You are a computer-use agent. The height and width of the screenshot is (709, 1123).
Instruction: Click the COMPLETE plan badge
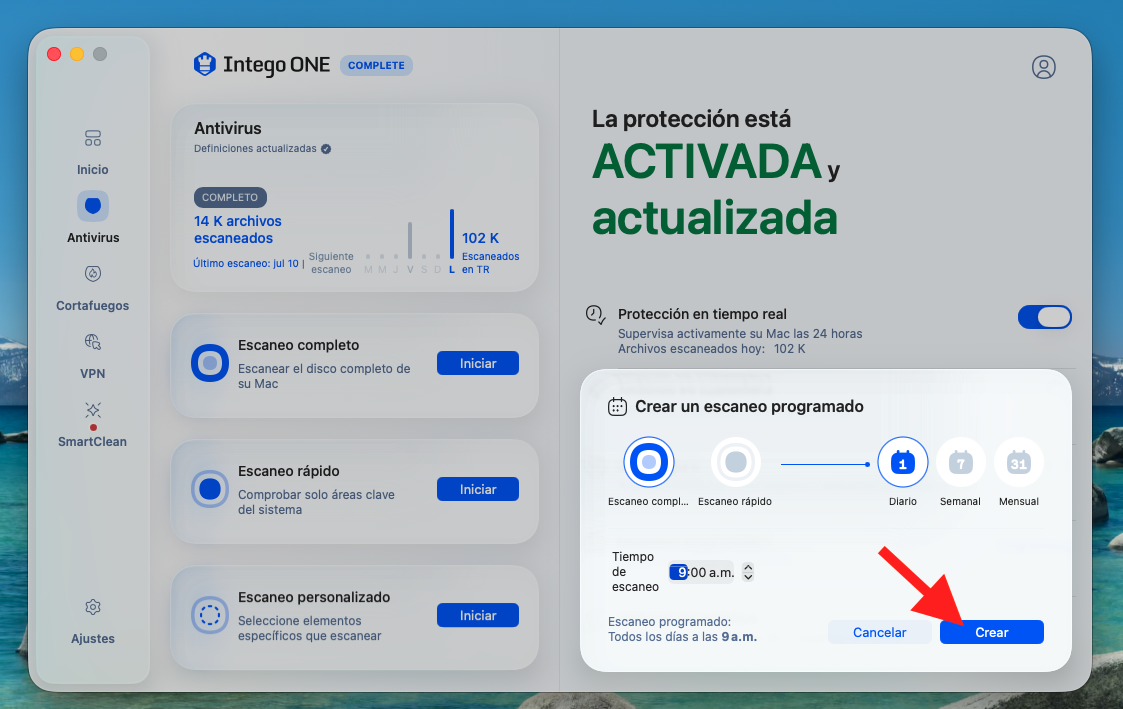pos(376,65)
